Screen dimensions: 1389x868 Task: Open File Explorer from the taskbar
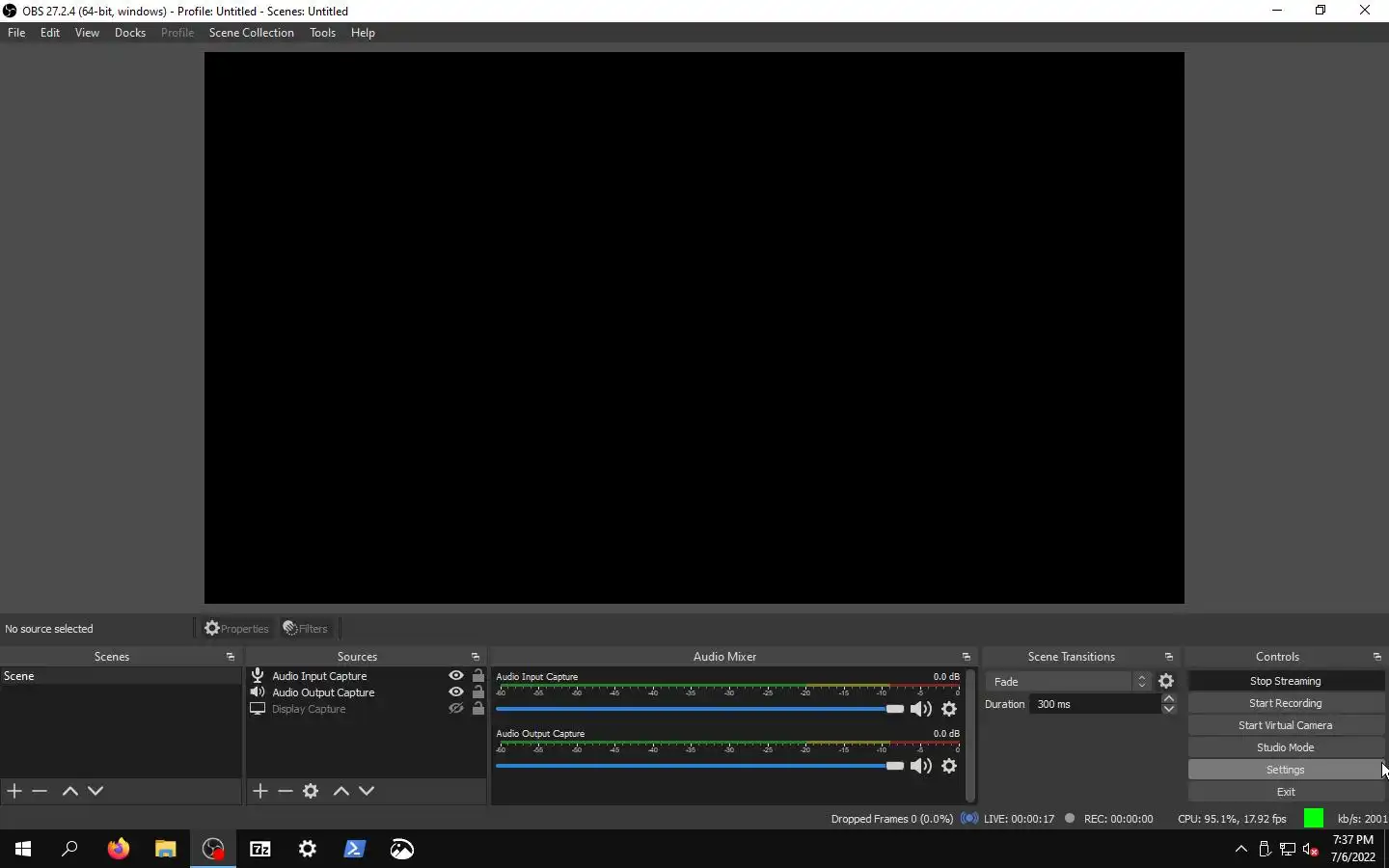(166, 849)
